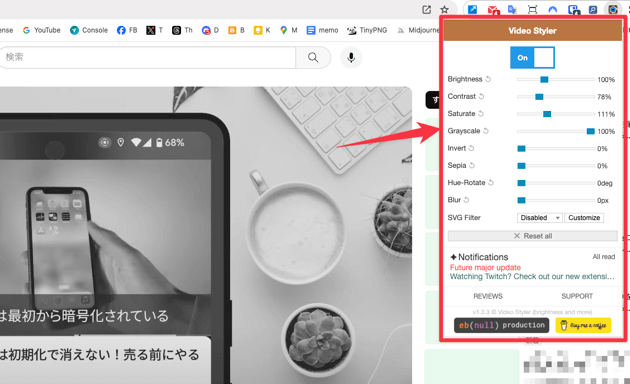Reset Brightness with its circular arrow
The height and width of the screenshot is (384, 630).
[x=488, y=79]
